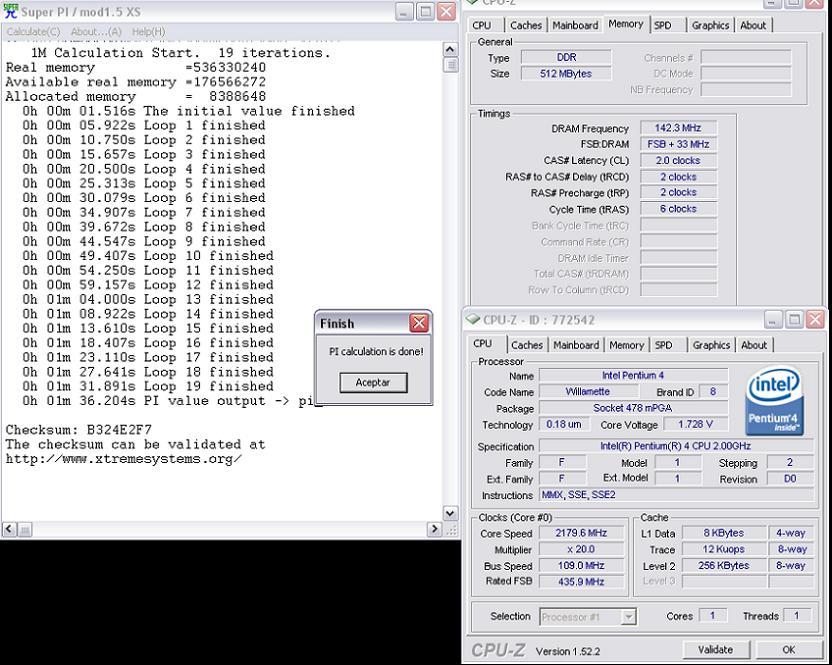Switch to CPU tab in upper CPU-Z window
Image resolution: width=832 pixels, height=665 pixels.
point(482,25)
